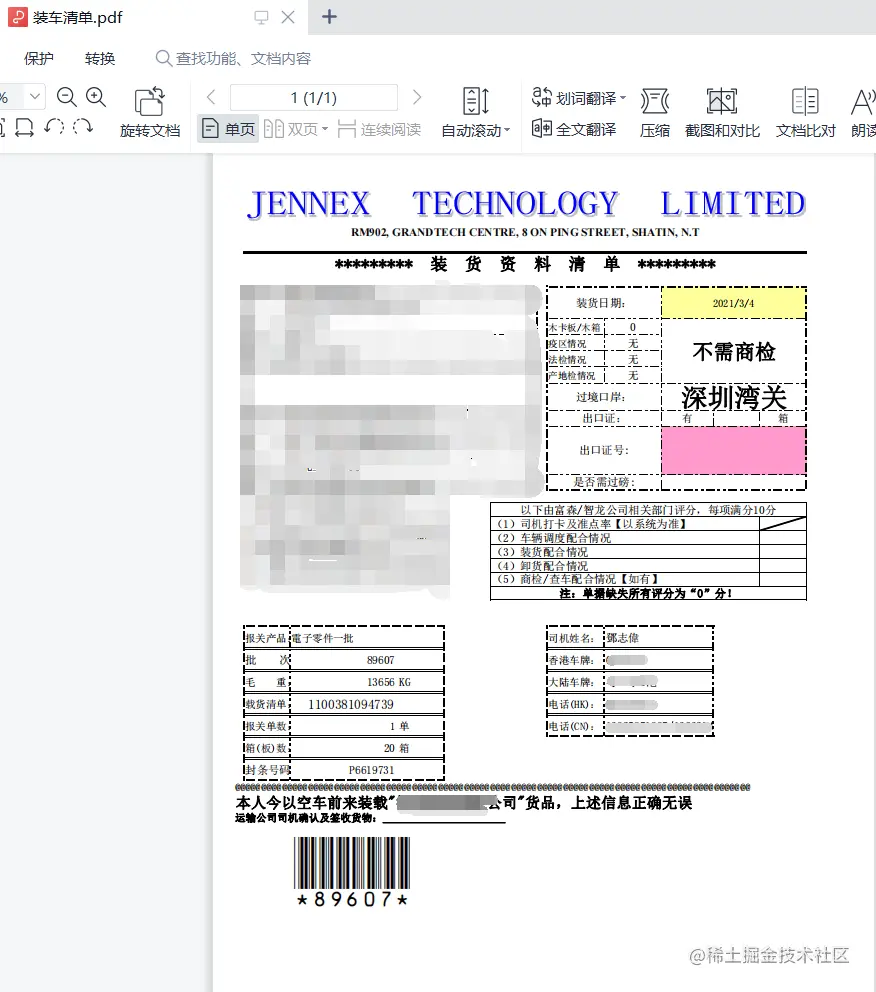The width and height of the screenshot is (876, 992).
Task: Click the barcode image *89607*
Action: [352, 871]
